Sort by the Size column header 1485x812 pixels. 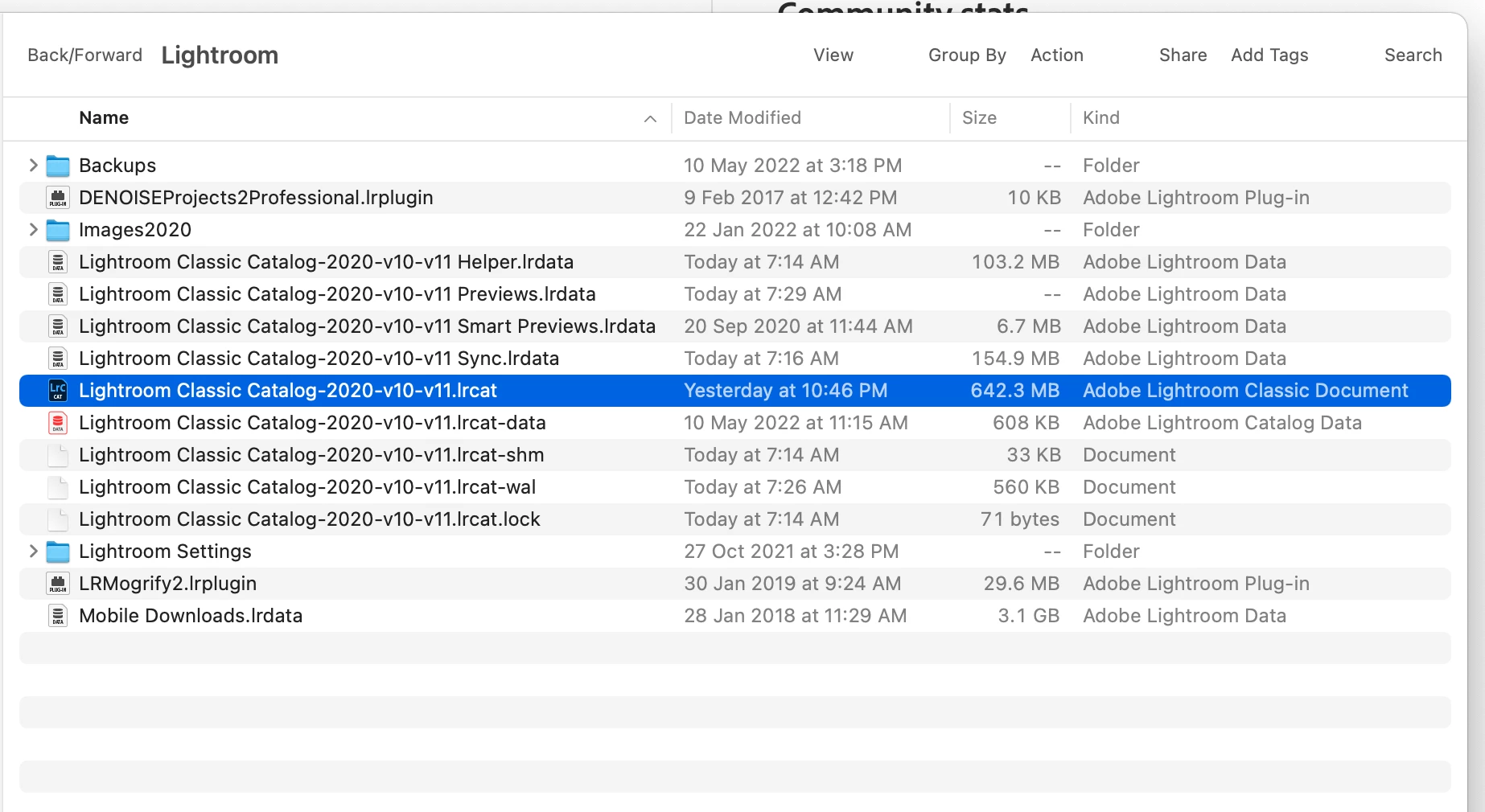tap(979, 118)
